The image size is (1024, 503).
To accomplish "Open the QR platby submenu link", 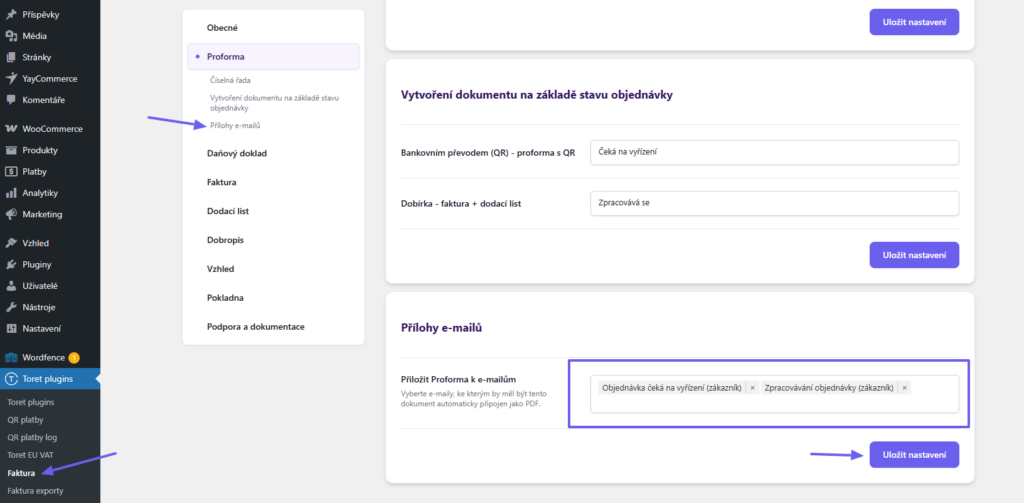I will pos(25,420).
